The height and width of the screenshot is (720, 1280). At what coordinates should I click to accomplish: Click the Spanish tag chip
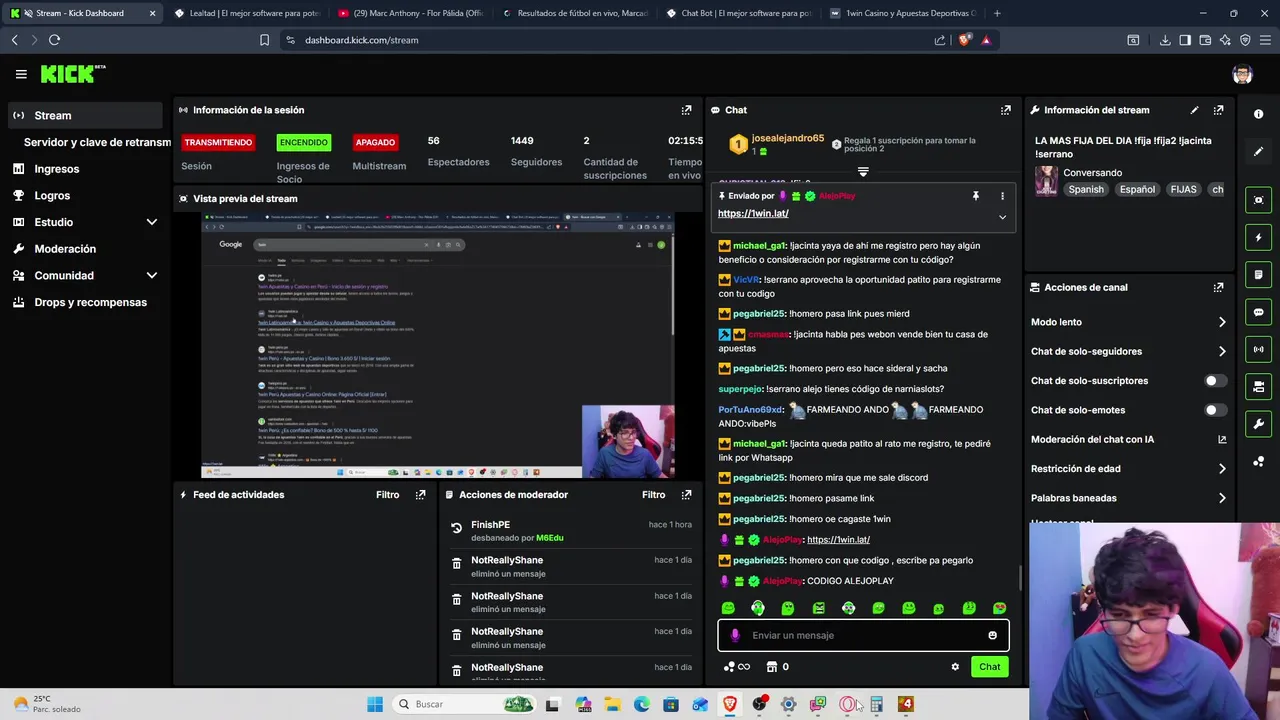(x=1086, y=189)
